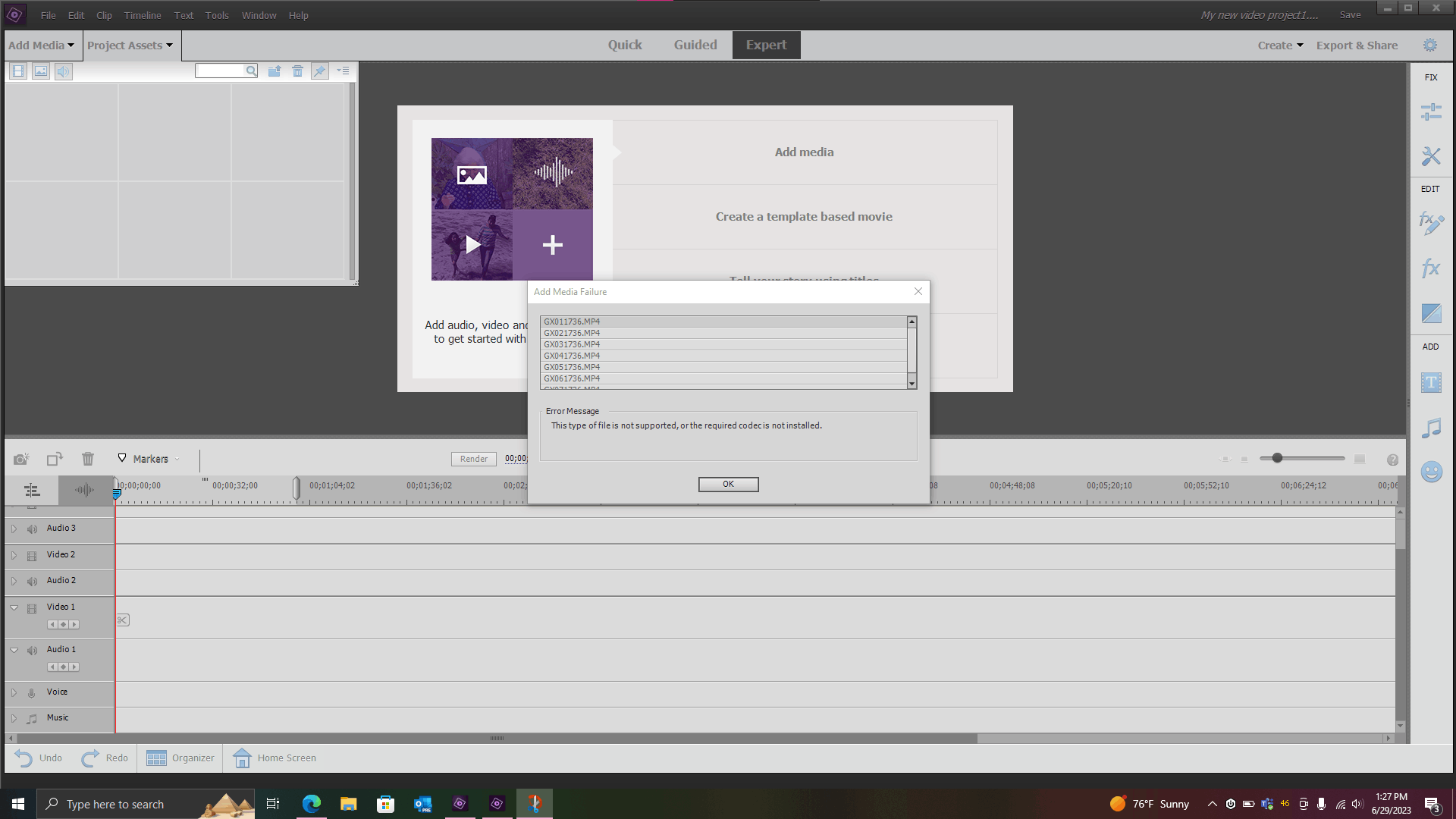Collapse the Video 1 track
The image size is (1456, 819).
[14, 607]
